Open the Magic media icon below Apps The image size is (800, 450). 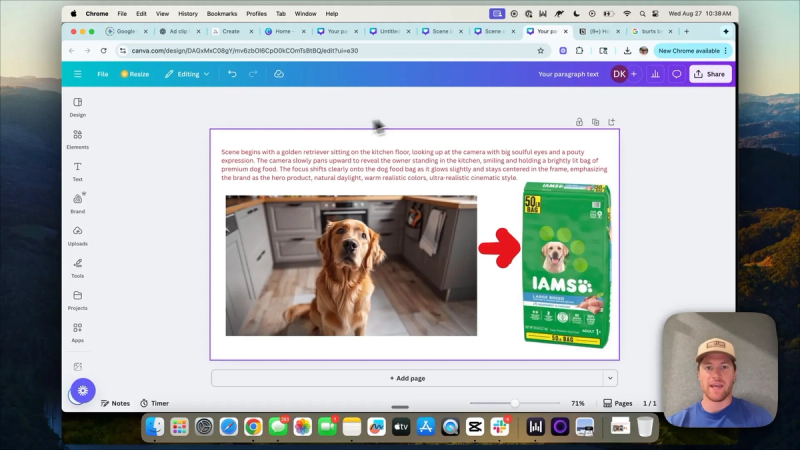pos(78,366)
